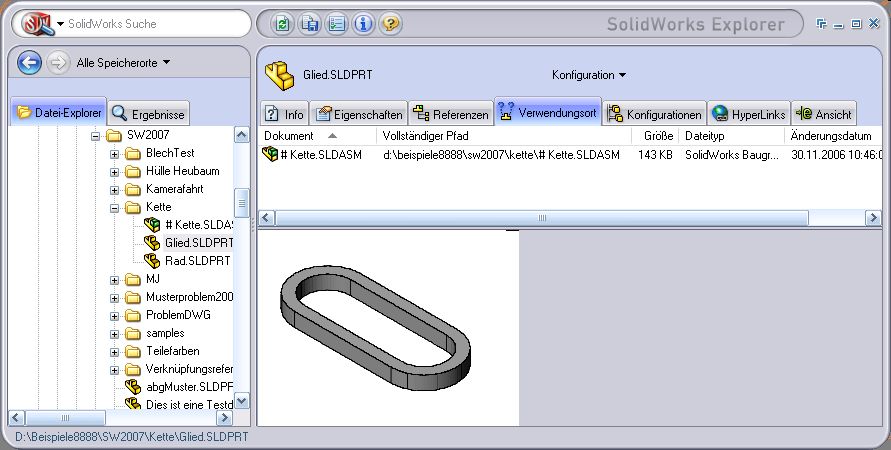Open the Konfigurationen tab

655,114
